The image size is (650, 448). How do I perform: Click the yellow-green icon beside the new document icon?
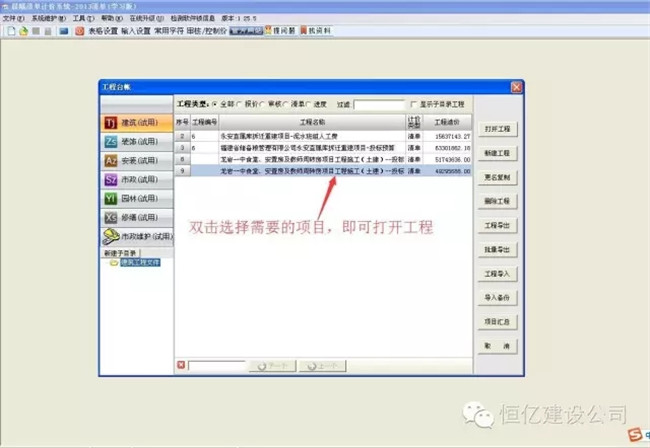(24, 31)
